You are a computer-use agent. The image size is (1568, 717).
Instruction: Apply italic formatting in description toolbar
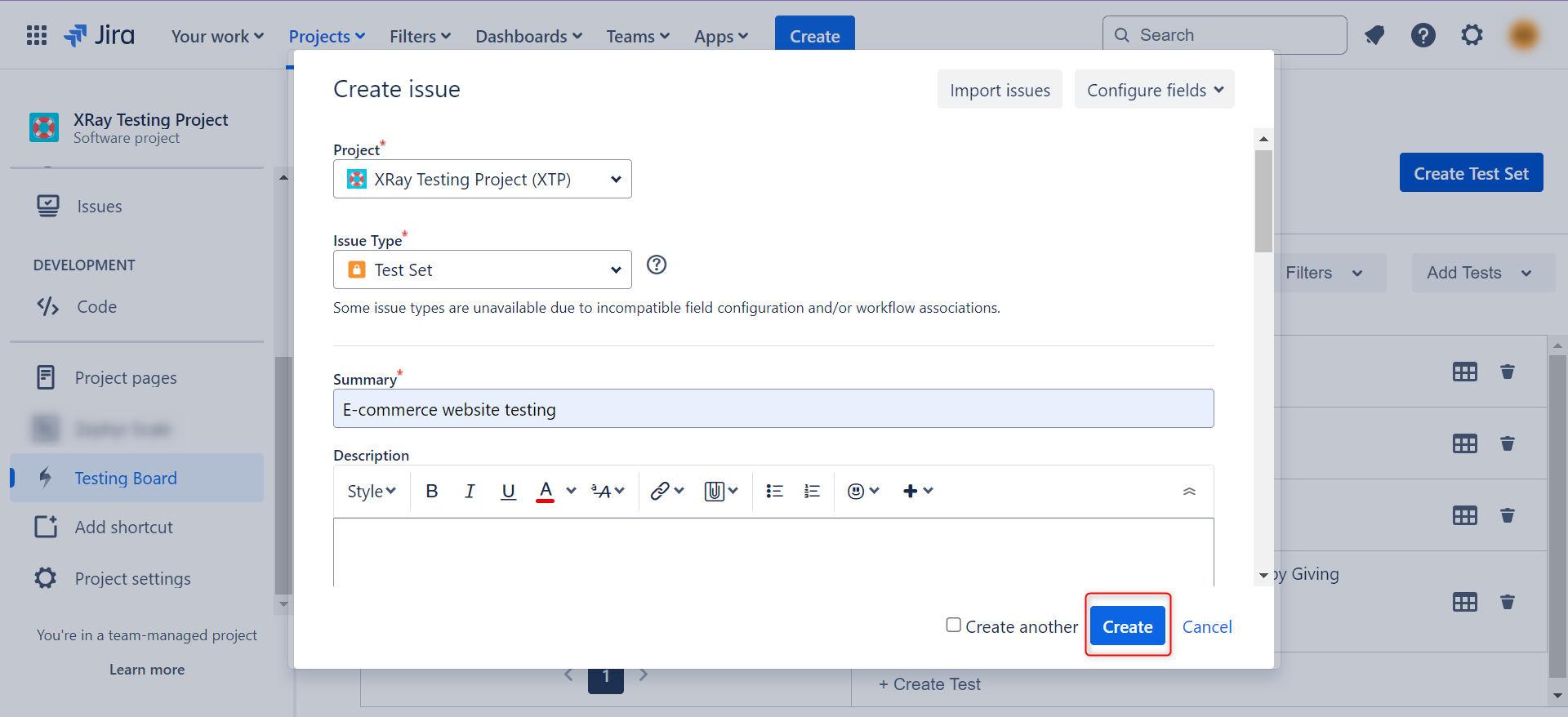470,491
